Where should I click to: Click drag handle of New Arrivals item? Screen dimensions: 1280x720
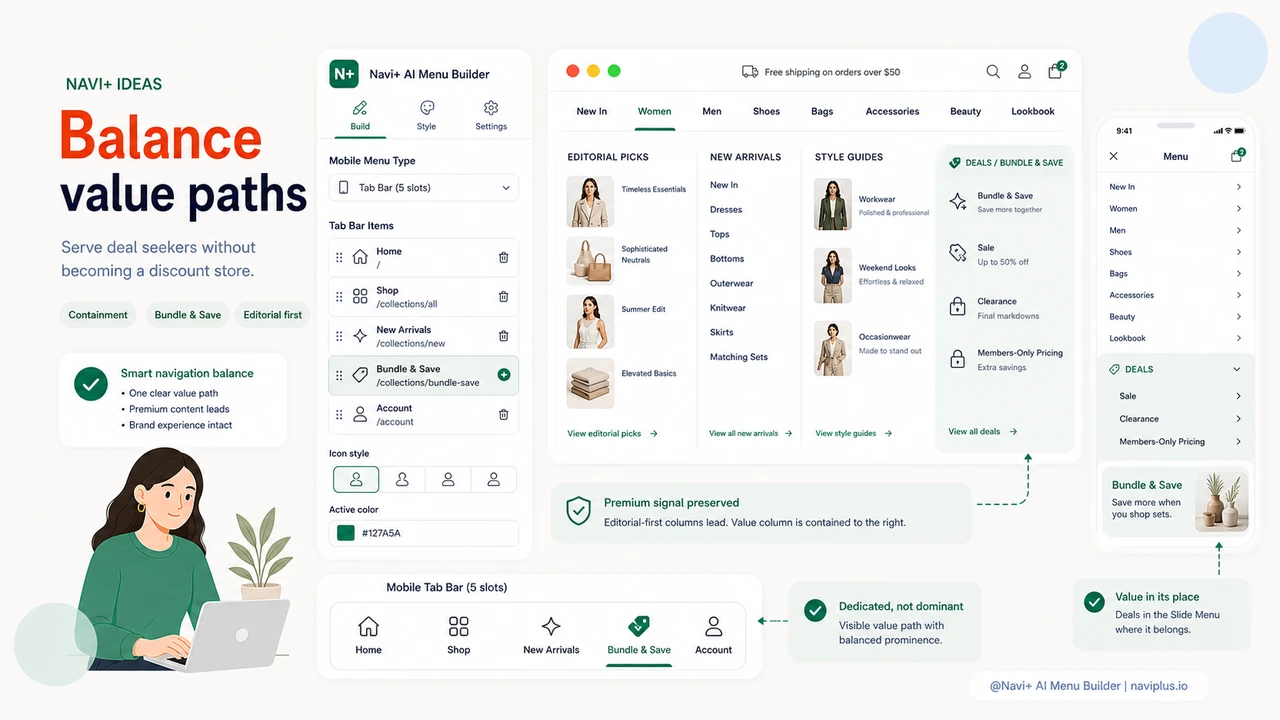click(339, 336)
